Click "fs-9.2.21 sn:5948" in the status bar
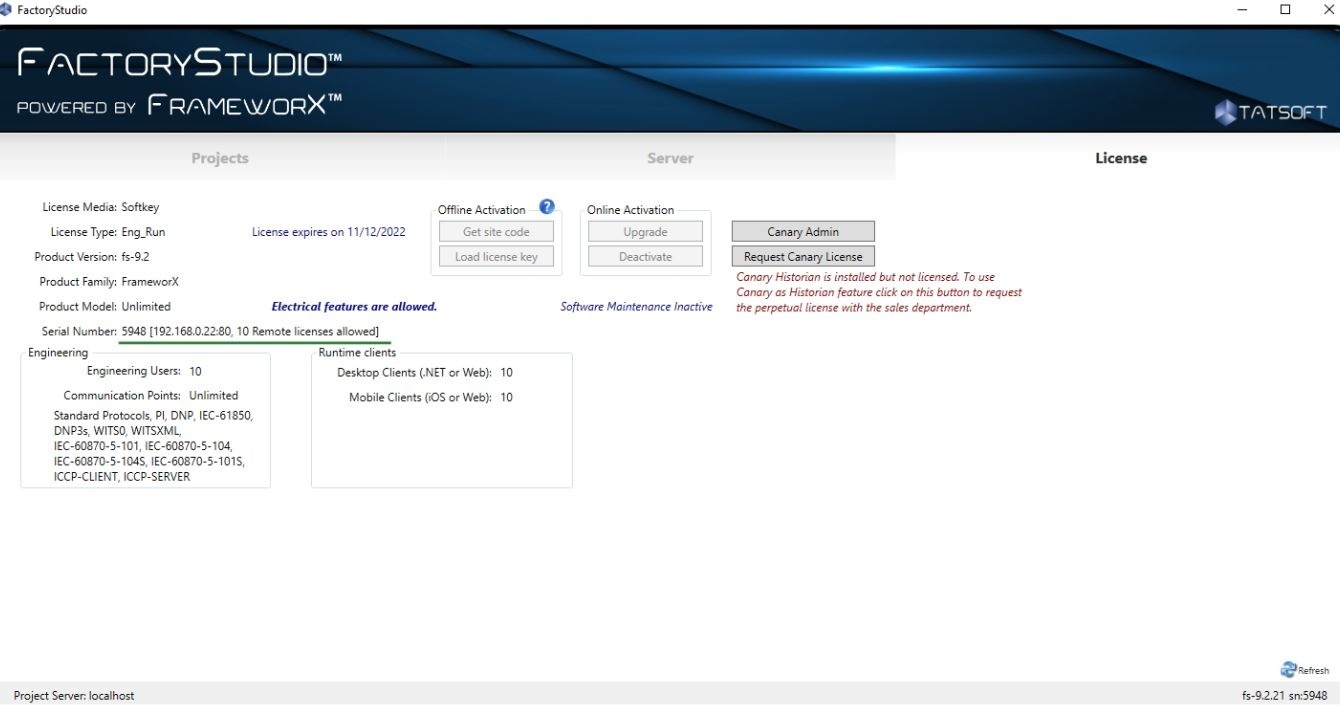This screenshot has width=1340, height=705. click(1284, 695)
